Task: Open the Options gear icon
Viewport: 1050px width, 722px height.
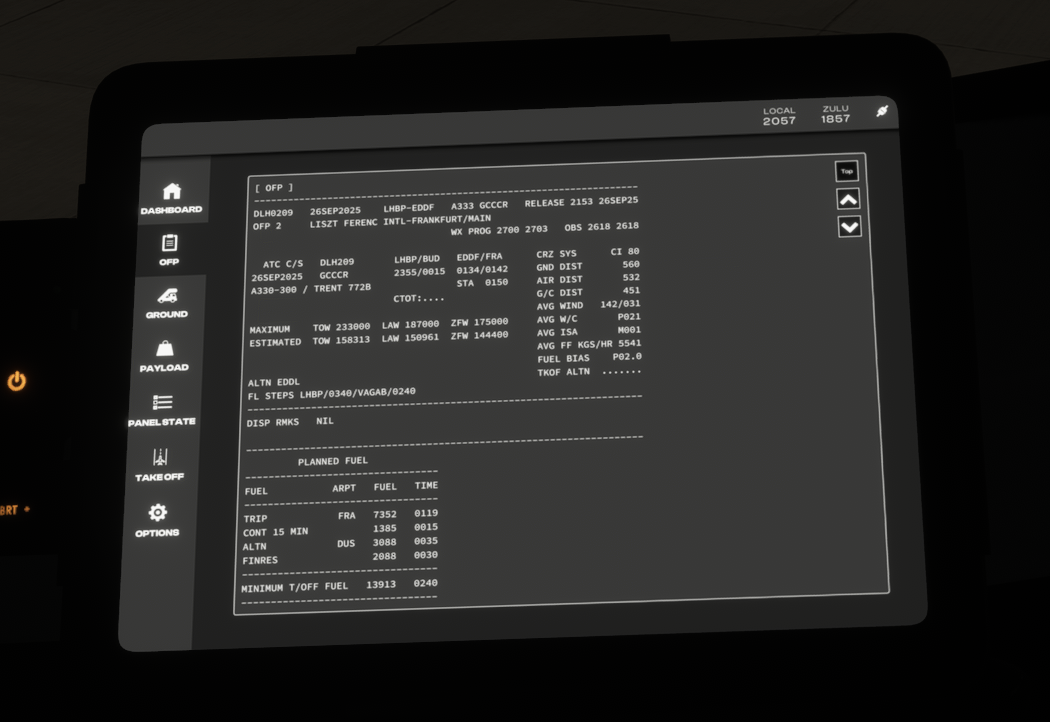Action: tap(158, 513)
